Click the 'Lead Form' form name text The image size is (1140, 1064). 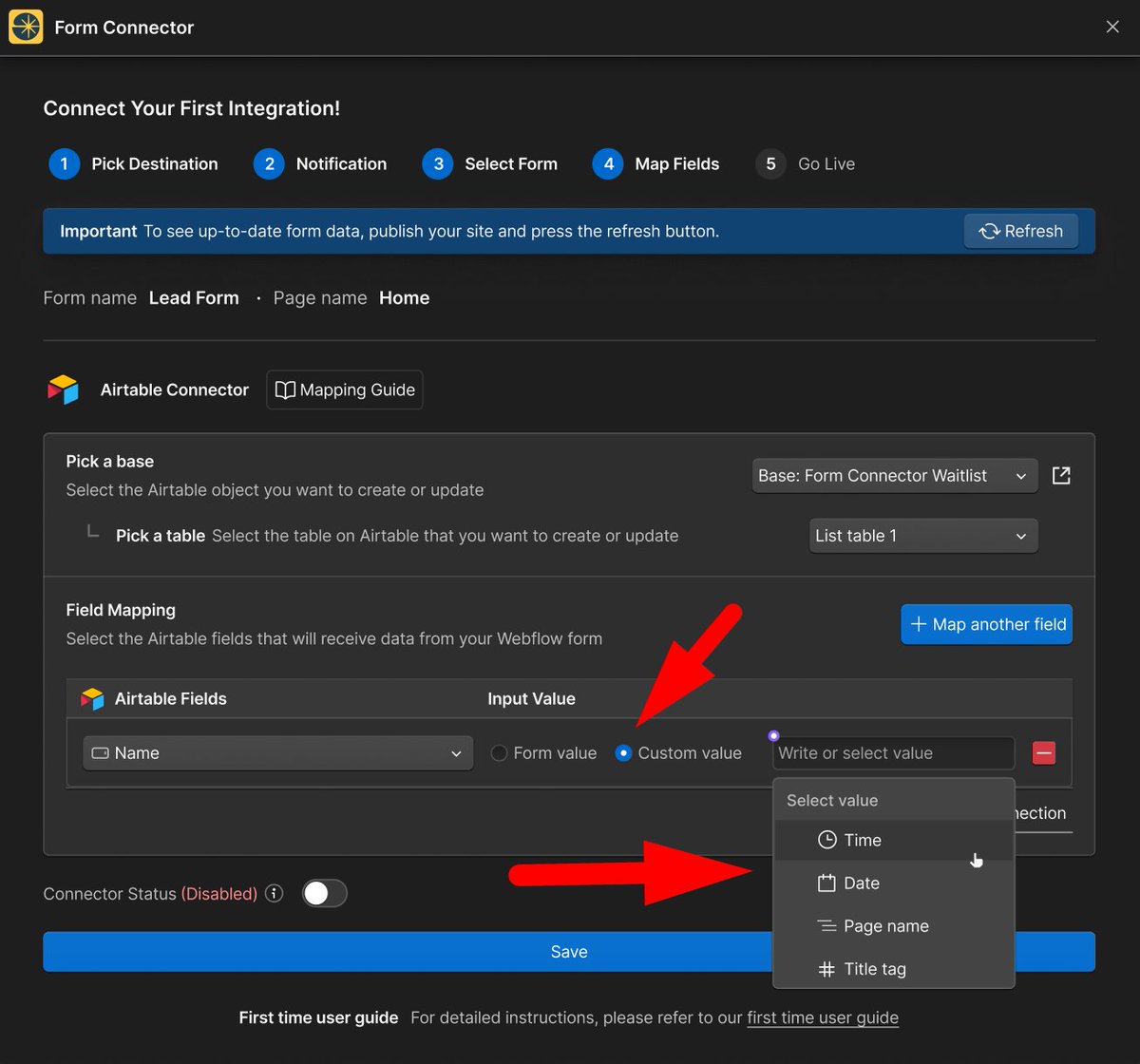tap(194, 298)
